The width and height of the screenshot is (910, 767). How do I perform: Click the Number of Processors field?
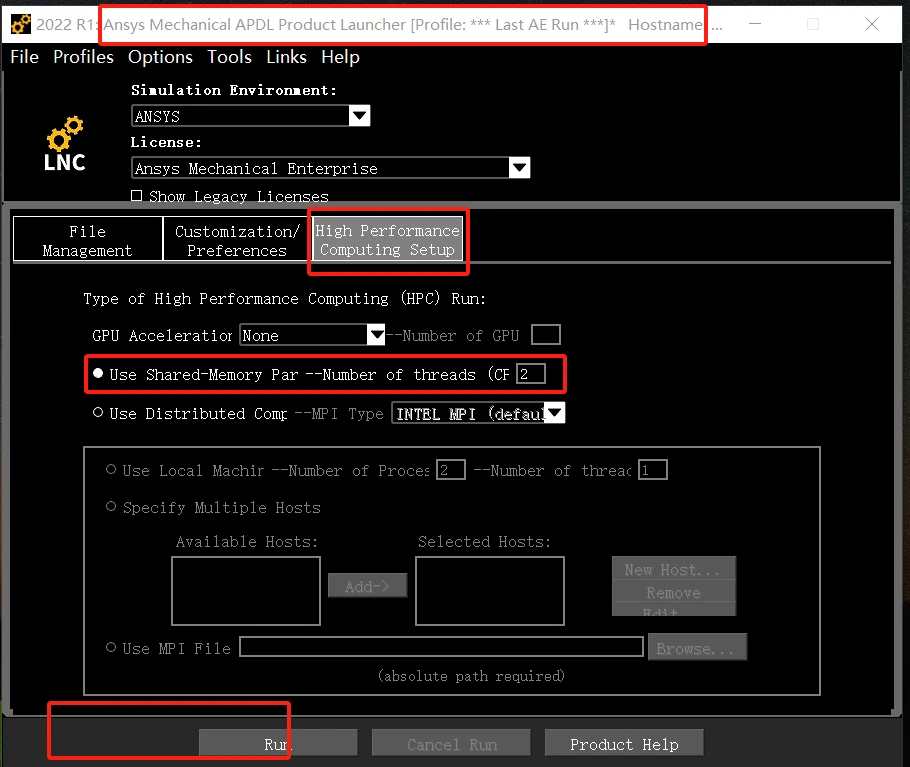450,469
